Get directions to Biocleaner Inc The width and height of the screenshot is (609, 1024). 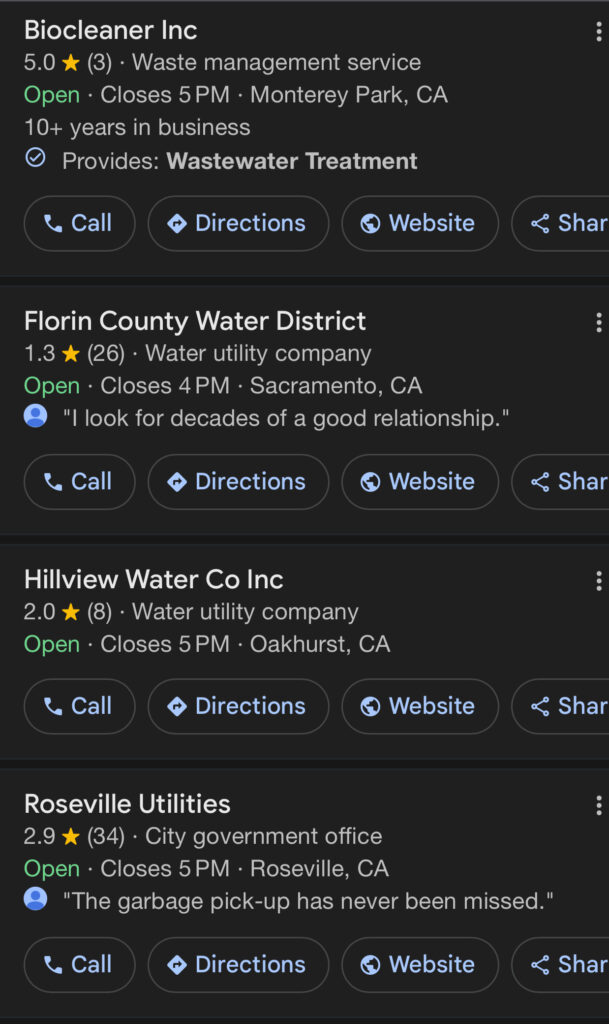click(238, 223)
